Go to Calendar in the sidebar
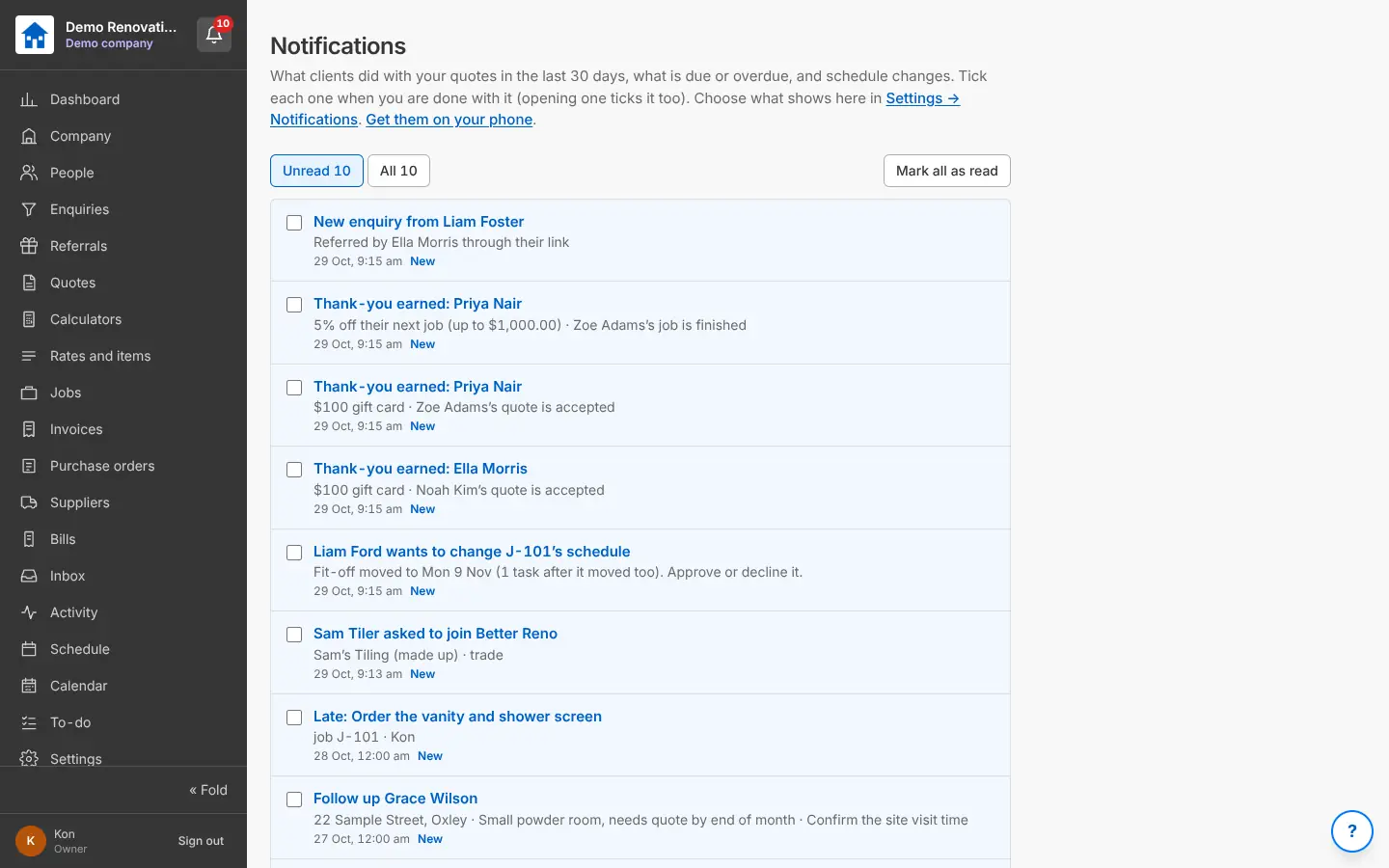This screenshot has width=1389, height=868. (123, 686)
